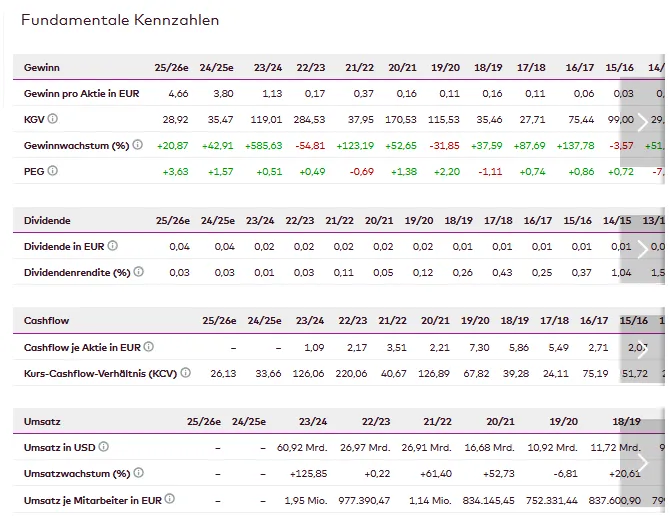
Task: Select the Umsatz table header 22/23
Action: pos(376,422)
